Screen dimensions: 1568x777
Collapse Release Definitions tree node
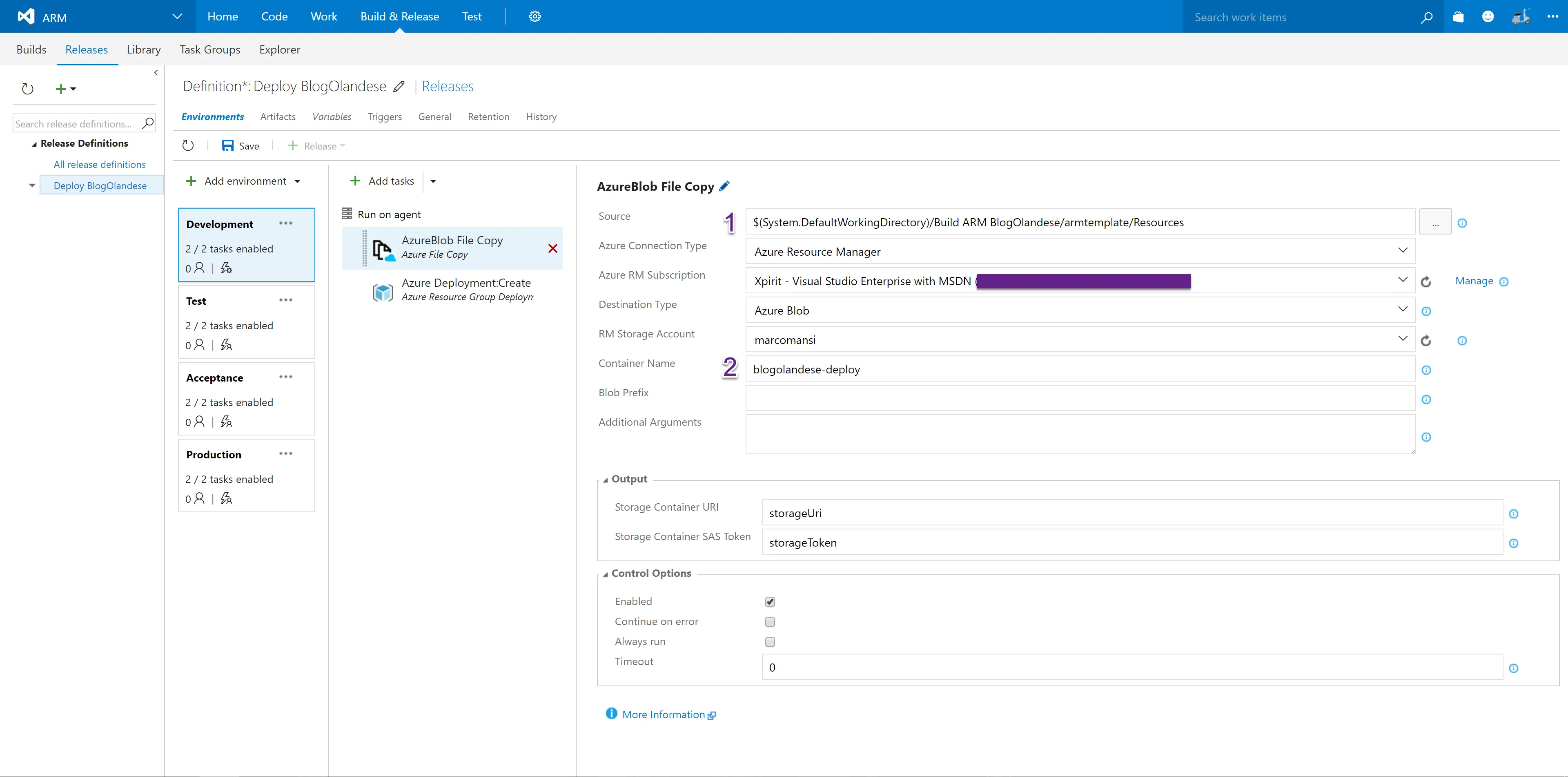[x=34, y=144]
